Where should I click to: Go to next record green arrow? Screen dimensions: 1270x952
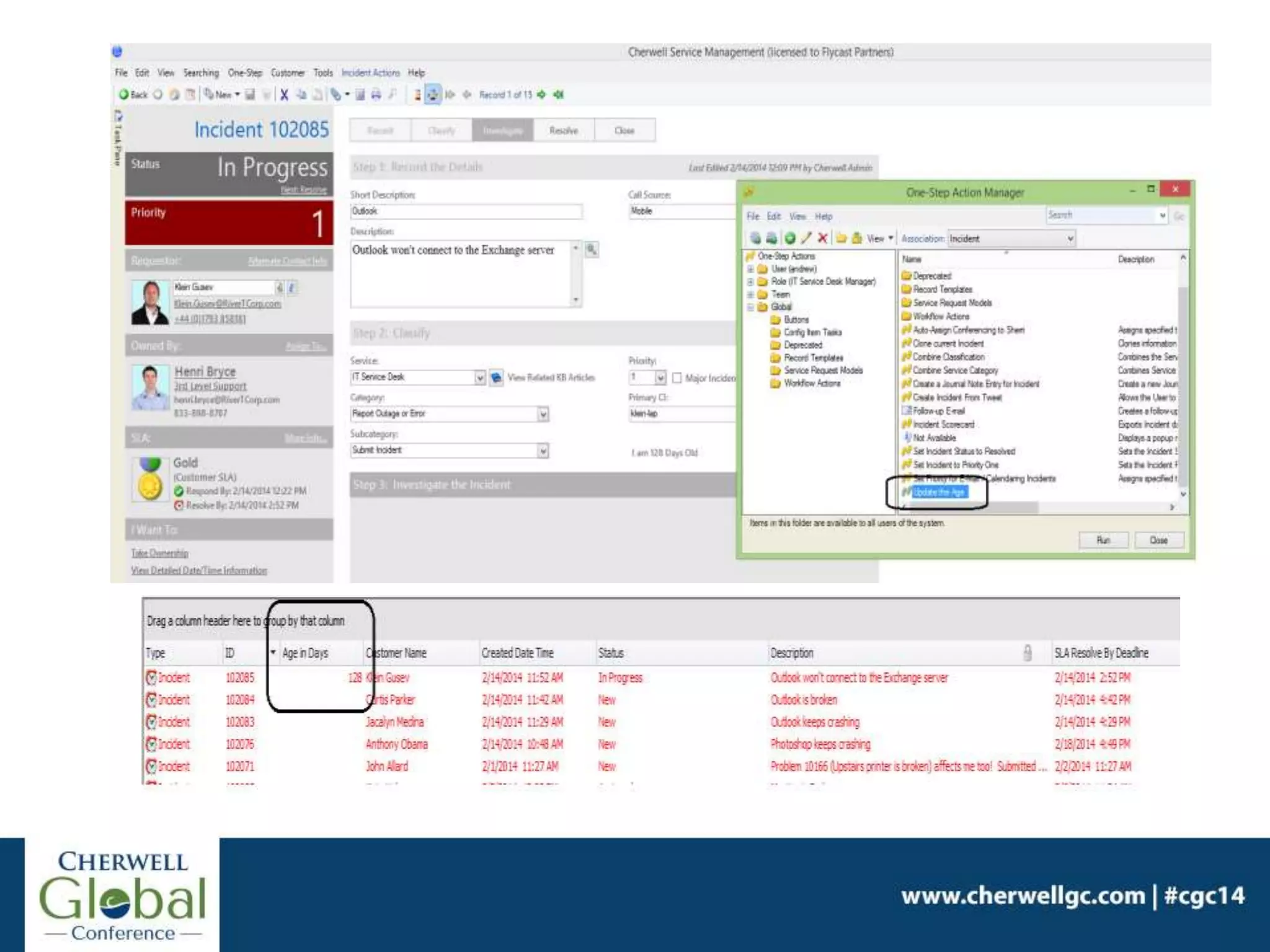click(542, 95)
